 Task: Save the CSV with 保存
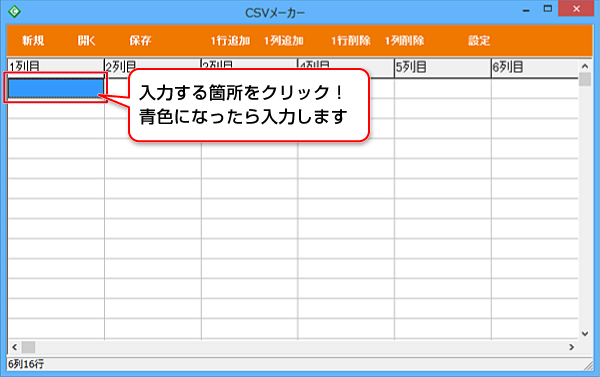(140, 41)
